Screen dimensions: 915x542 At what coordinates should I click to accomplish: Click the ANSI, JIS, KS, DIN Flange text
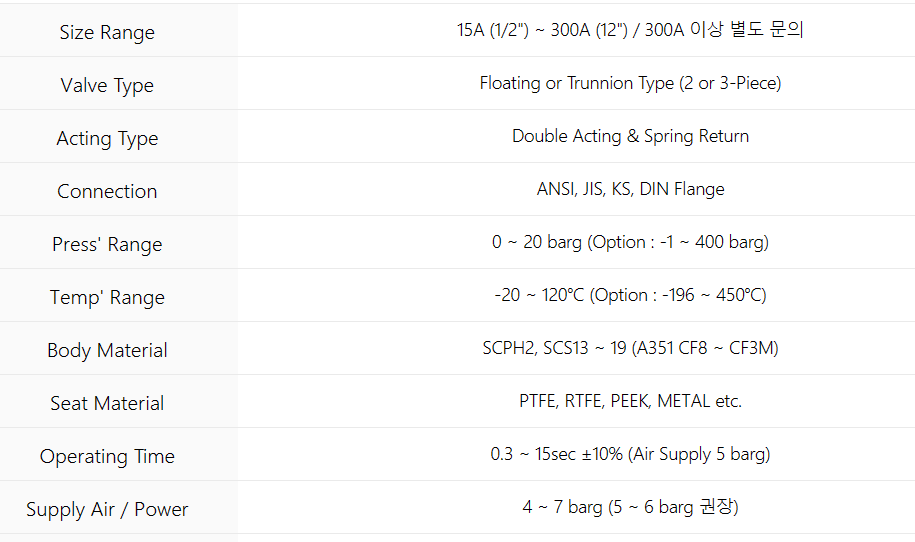[630, 189]
